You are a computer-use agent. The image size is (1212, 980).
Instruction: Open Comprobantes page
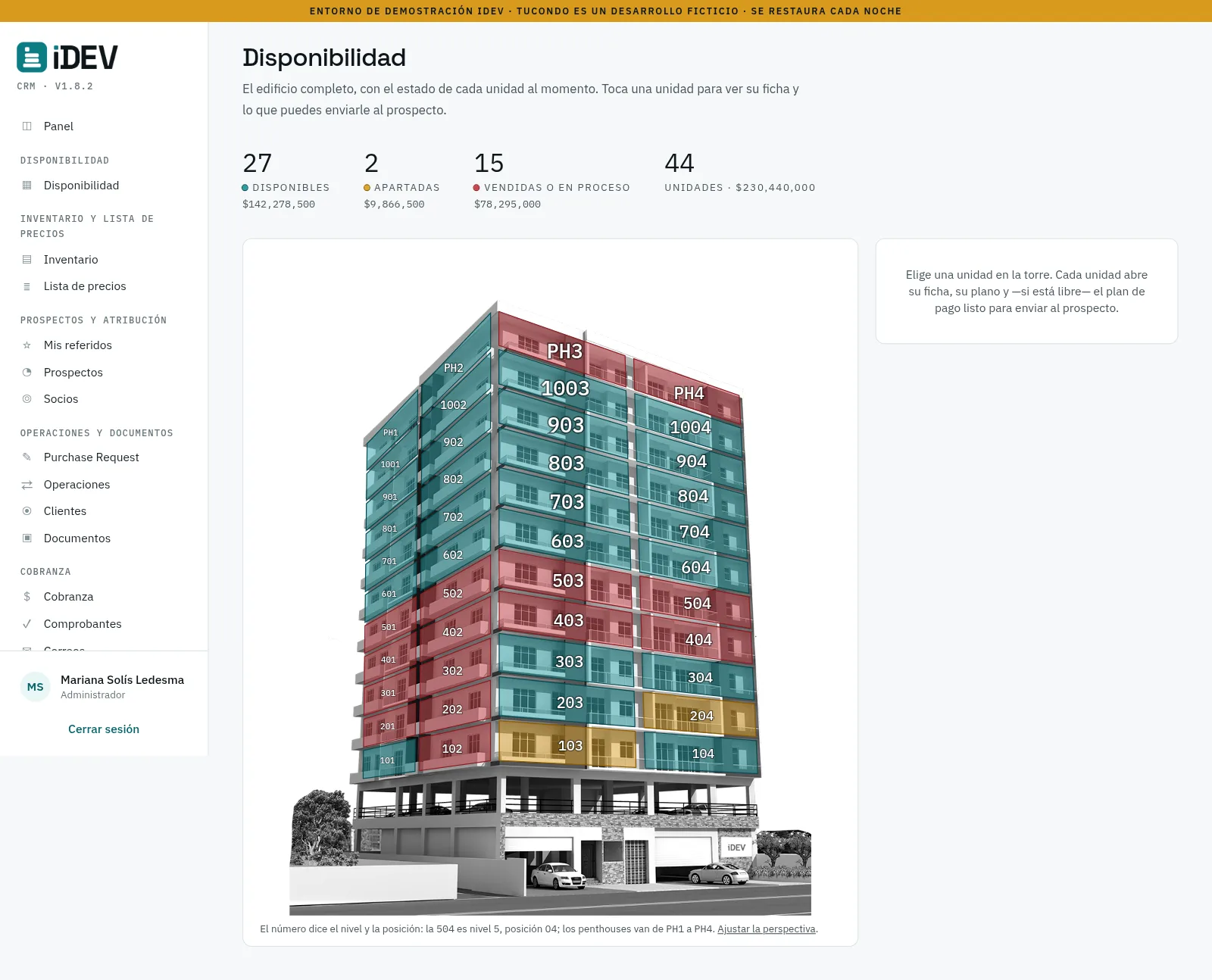[104, 624]
